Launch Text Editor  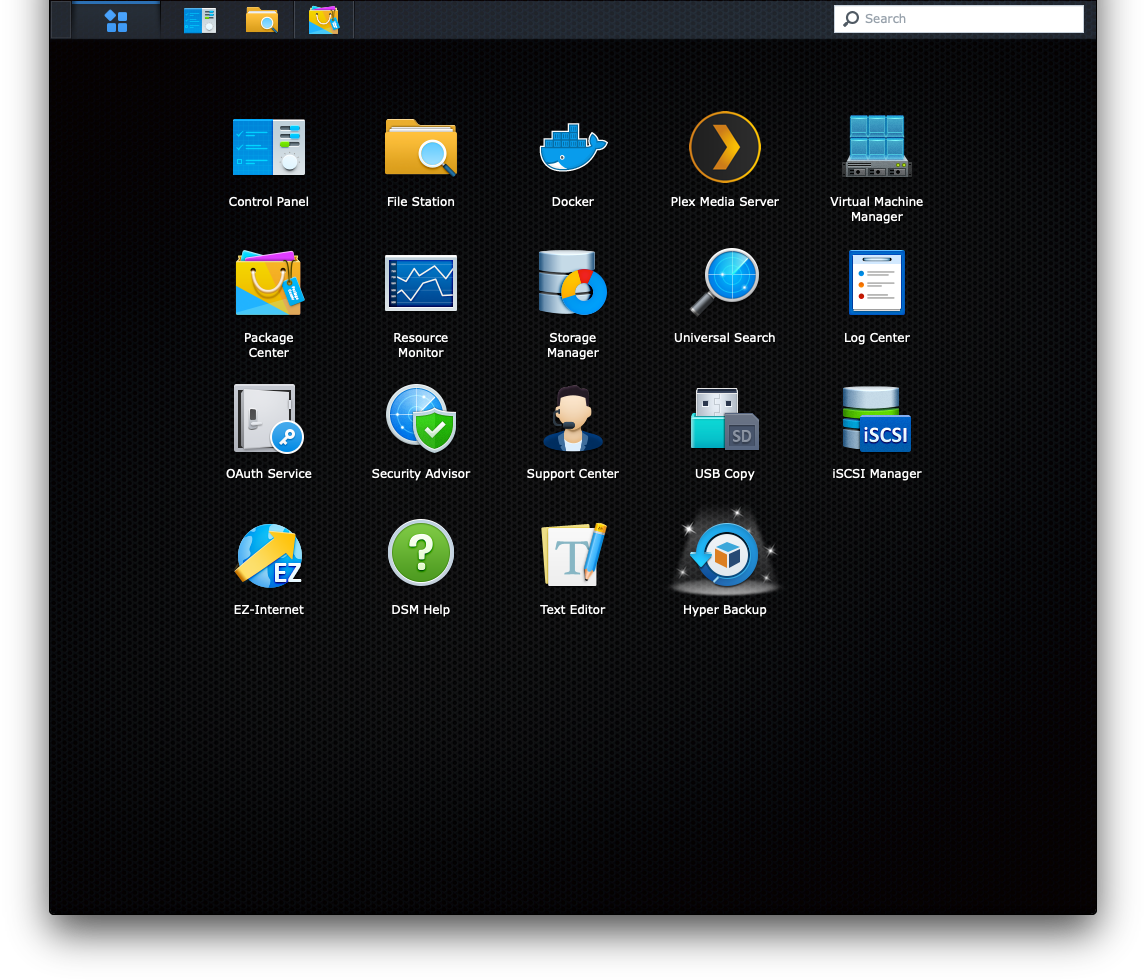click(x=572, y=555)
